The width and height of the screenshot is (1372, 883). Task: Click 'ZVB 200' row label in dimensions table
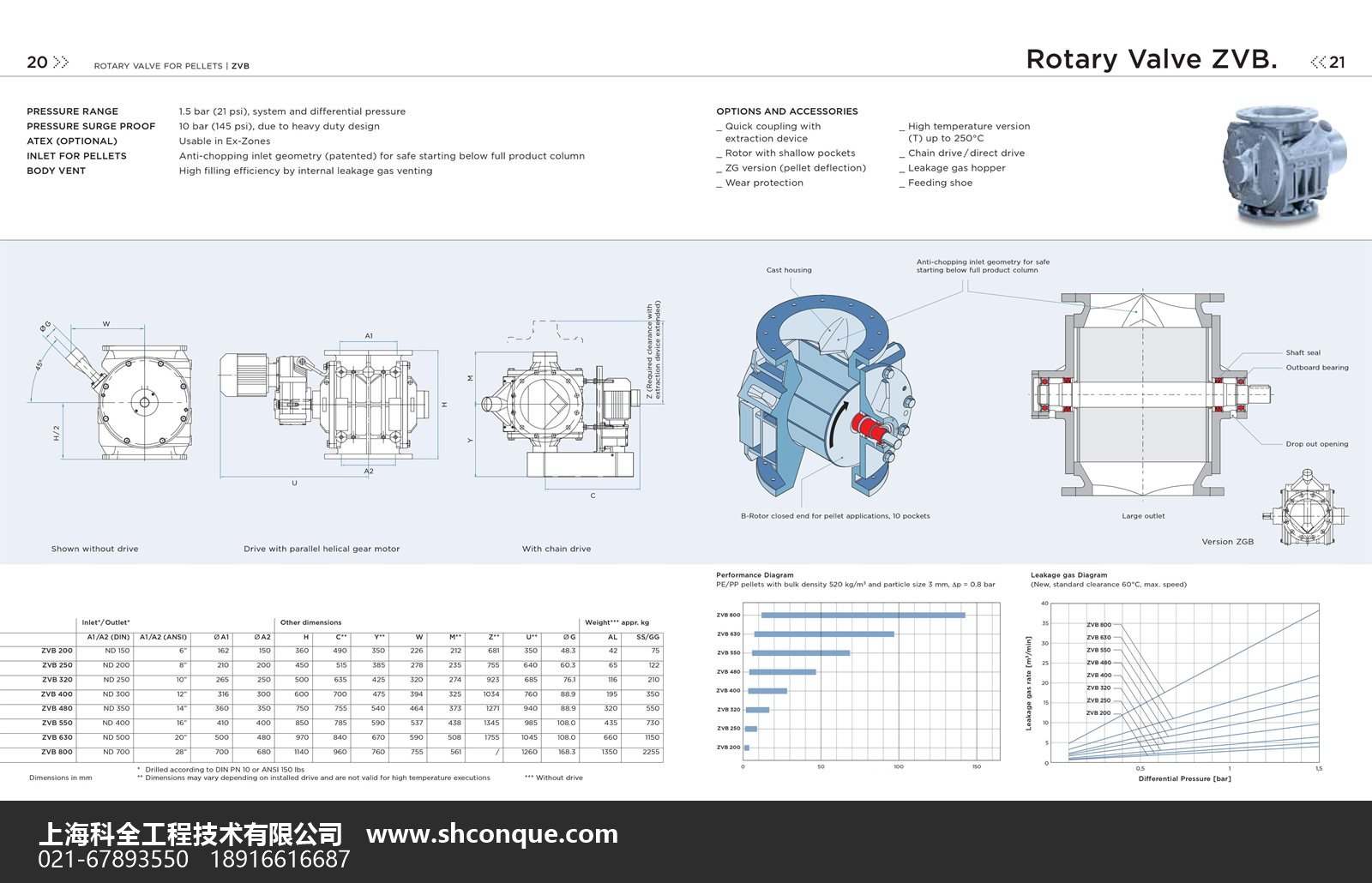[x=57, y=651]
